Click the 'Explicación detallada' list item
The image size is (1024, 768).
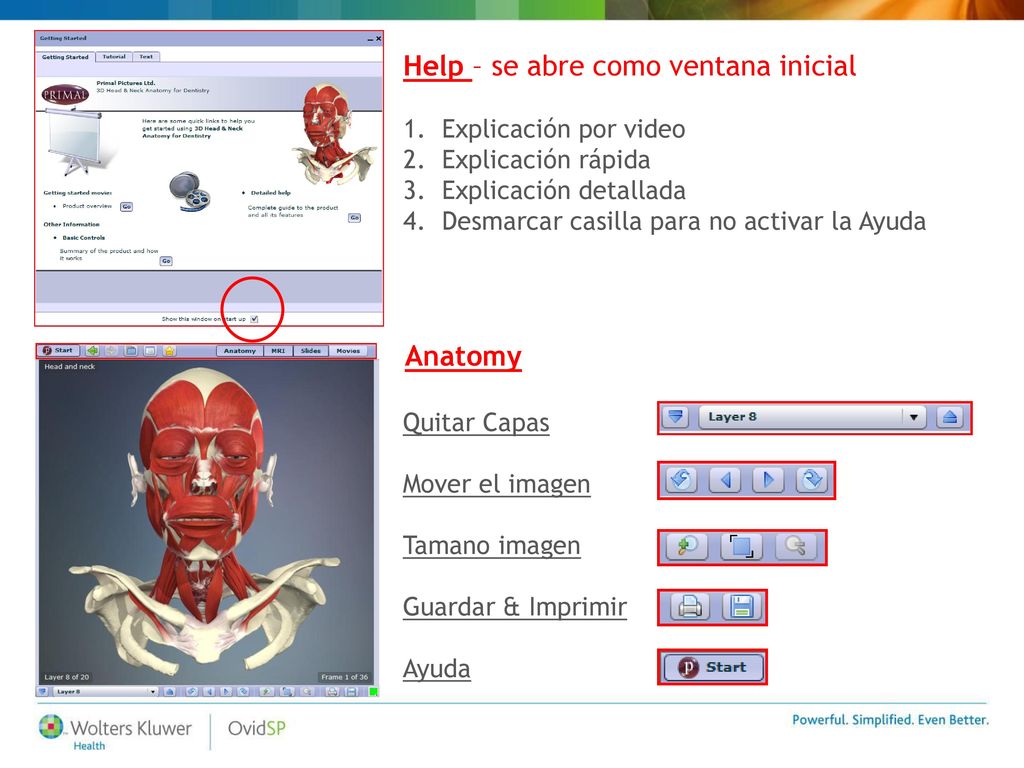pos(564,191)
